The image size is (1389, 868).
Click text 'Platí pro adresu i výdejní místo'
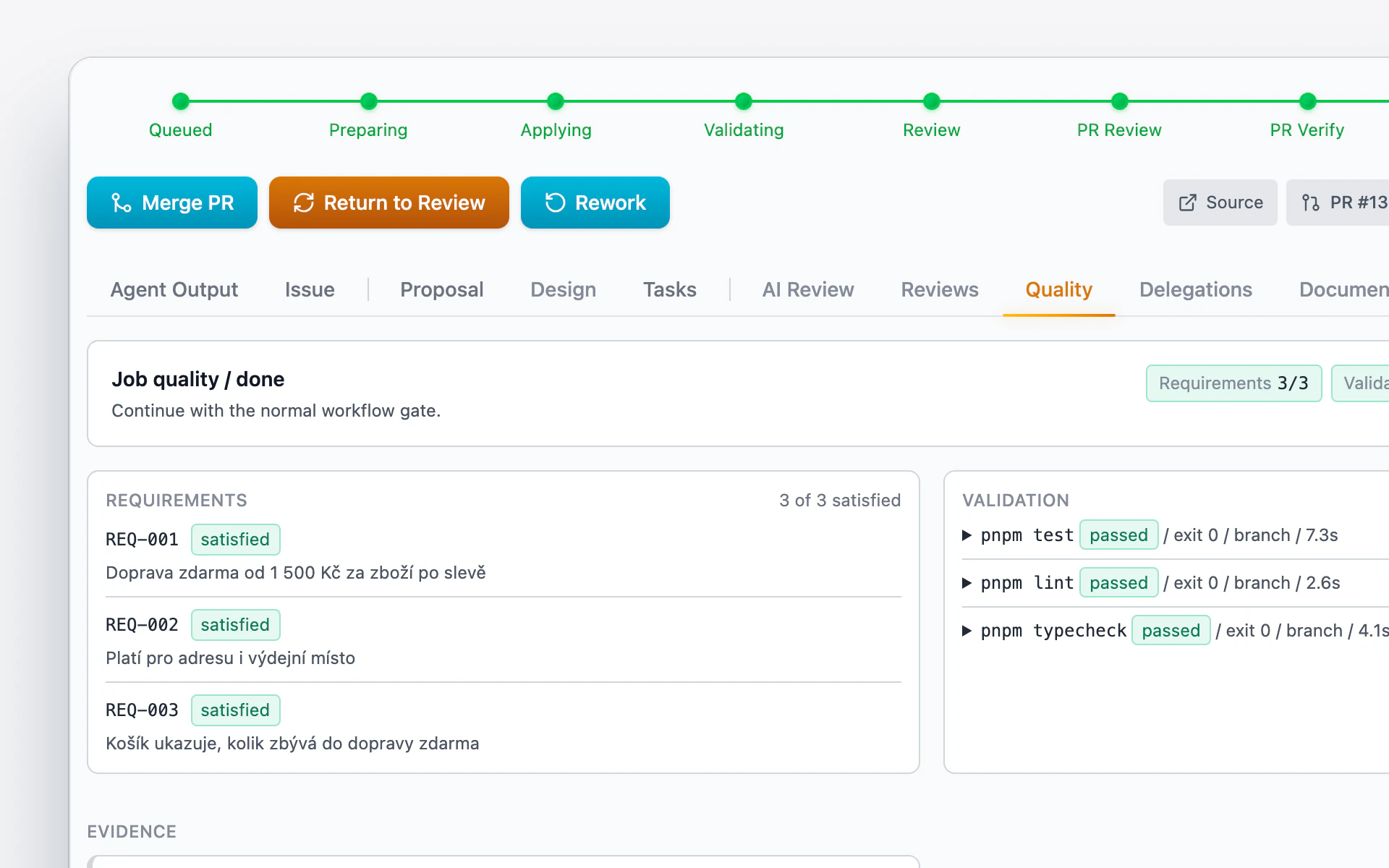230,658
